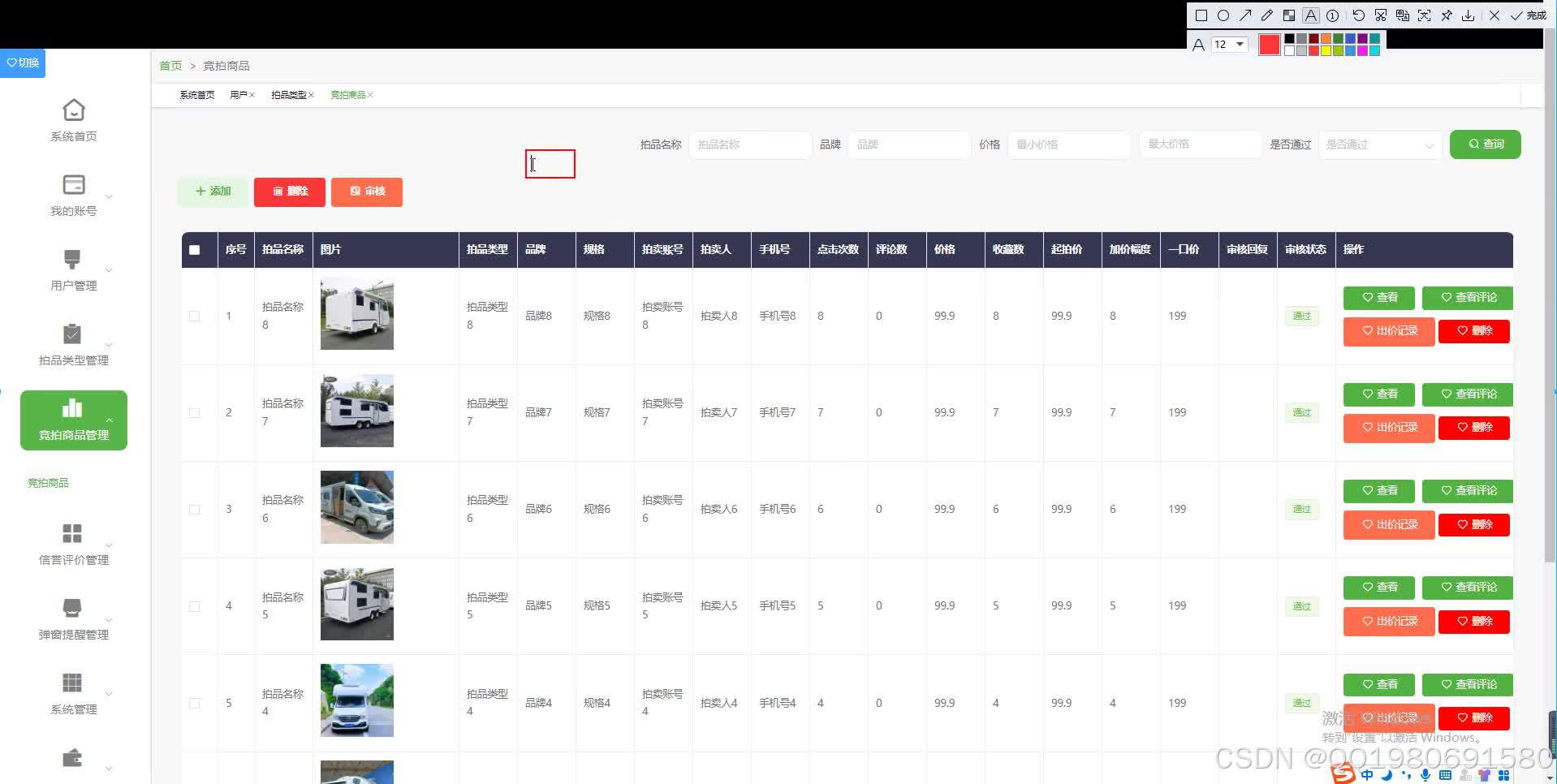Click 删除 for 拍品名称5 row
The image size is (1557, 784).
click(x=1474, y=622)
